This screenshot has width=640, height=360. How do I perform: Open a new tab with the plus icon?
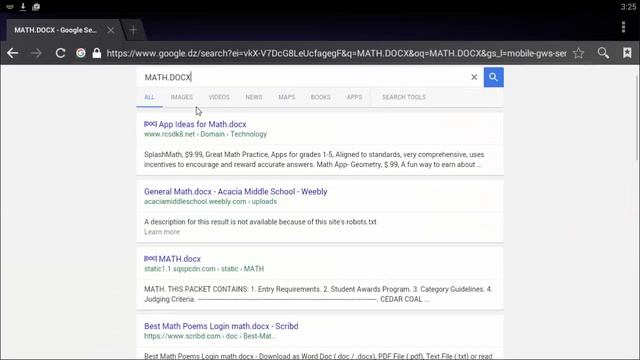(133, 30)
